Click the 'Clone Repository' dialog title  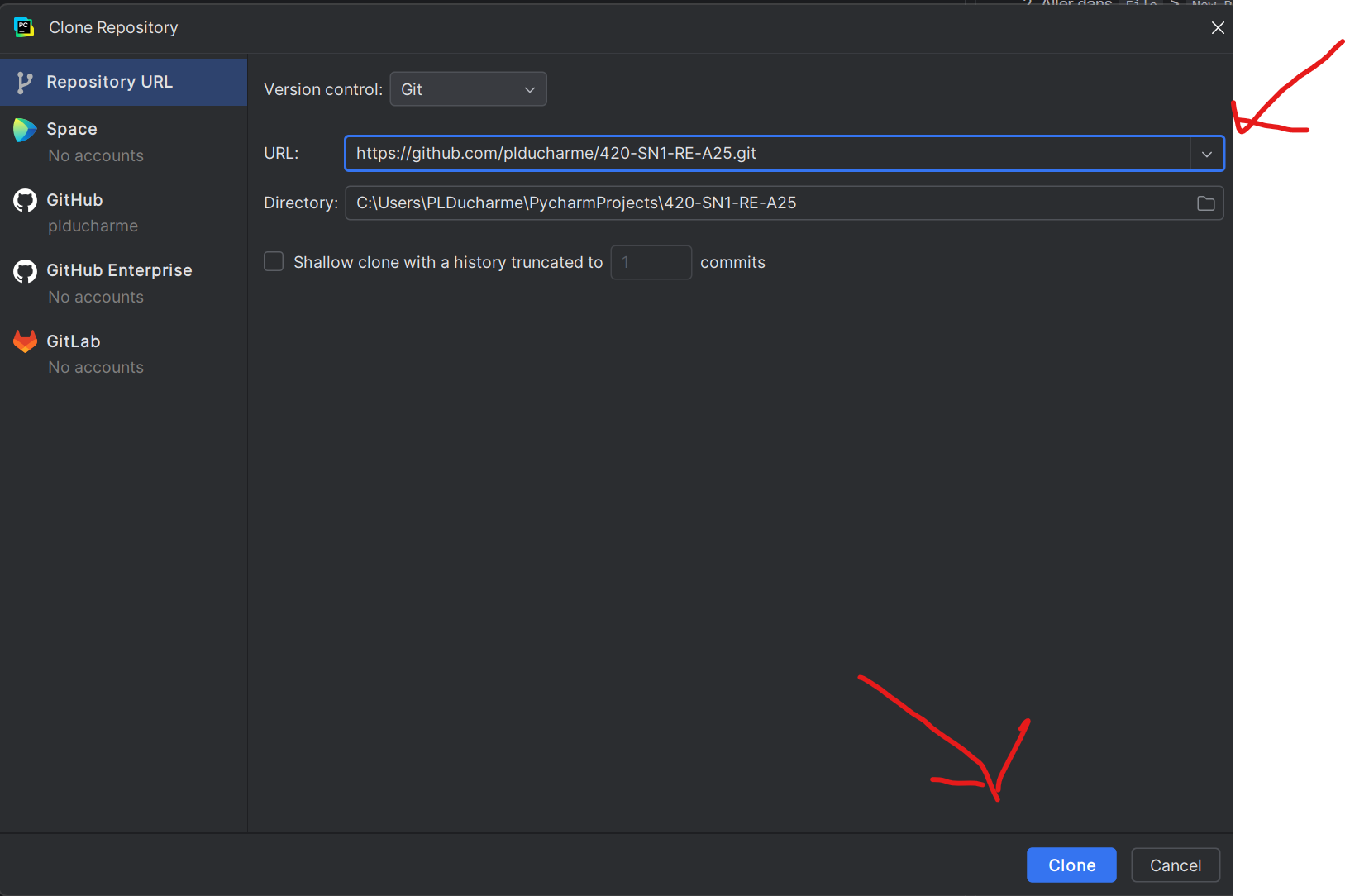tap(113, 27)
